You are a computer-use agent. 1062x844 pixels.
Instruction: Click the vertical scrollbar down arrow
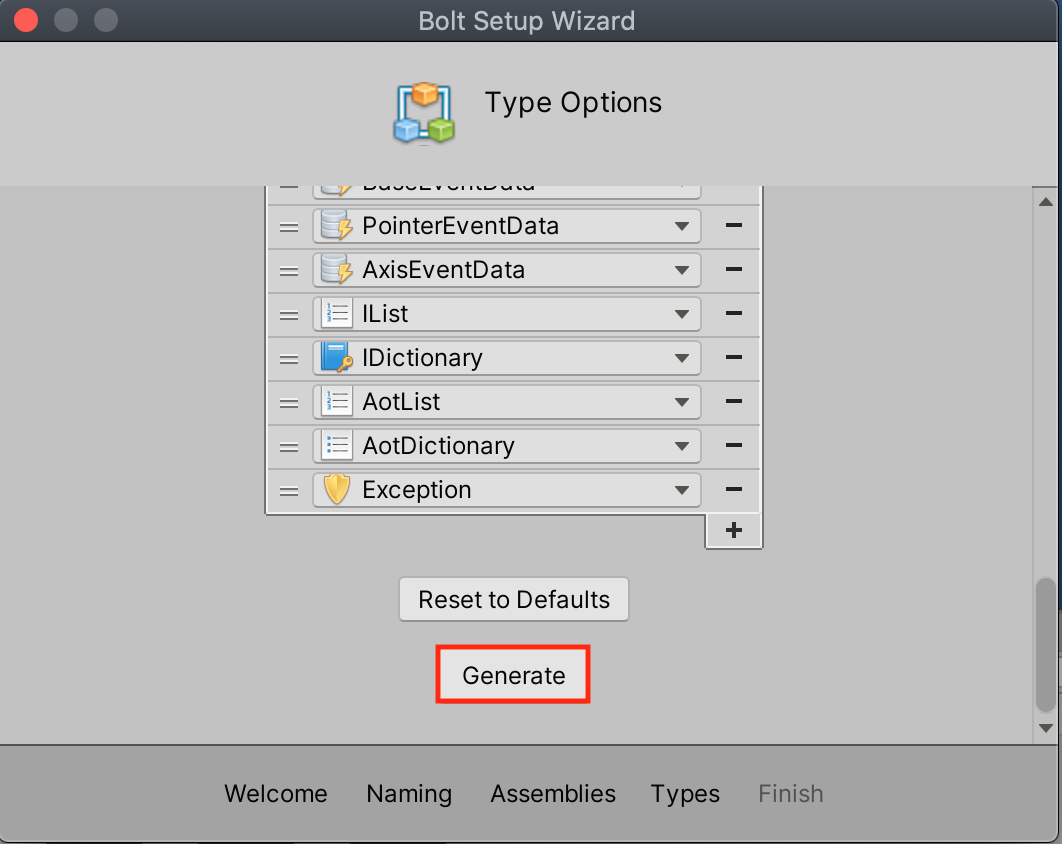1048,728
